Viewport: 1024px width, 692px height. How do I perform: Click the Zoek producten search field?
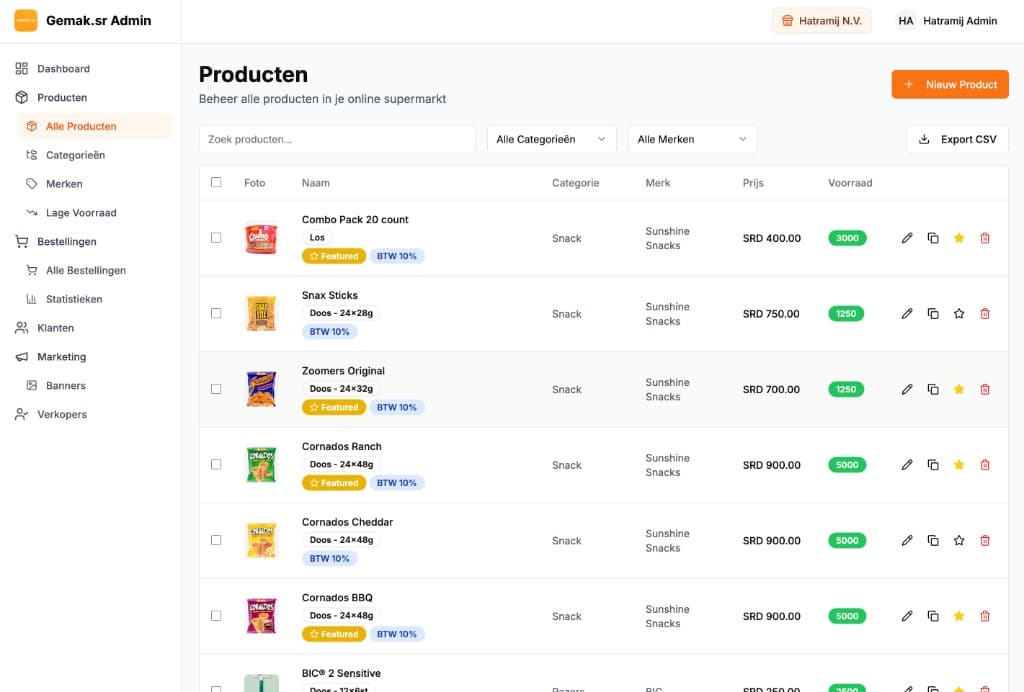(x=337, y=139)
